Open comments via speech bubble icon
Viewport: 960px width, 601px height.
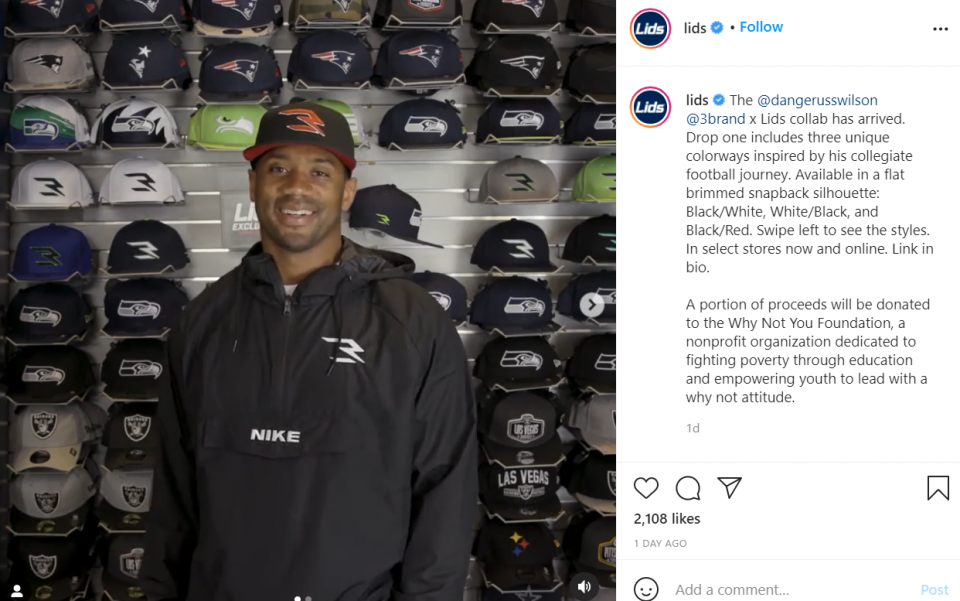688,488
